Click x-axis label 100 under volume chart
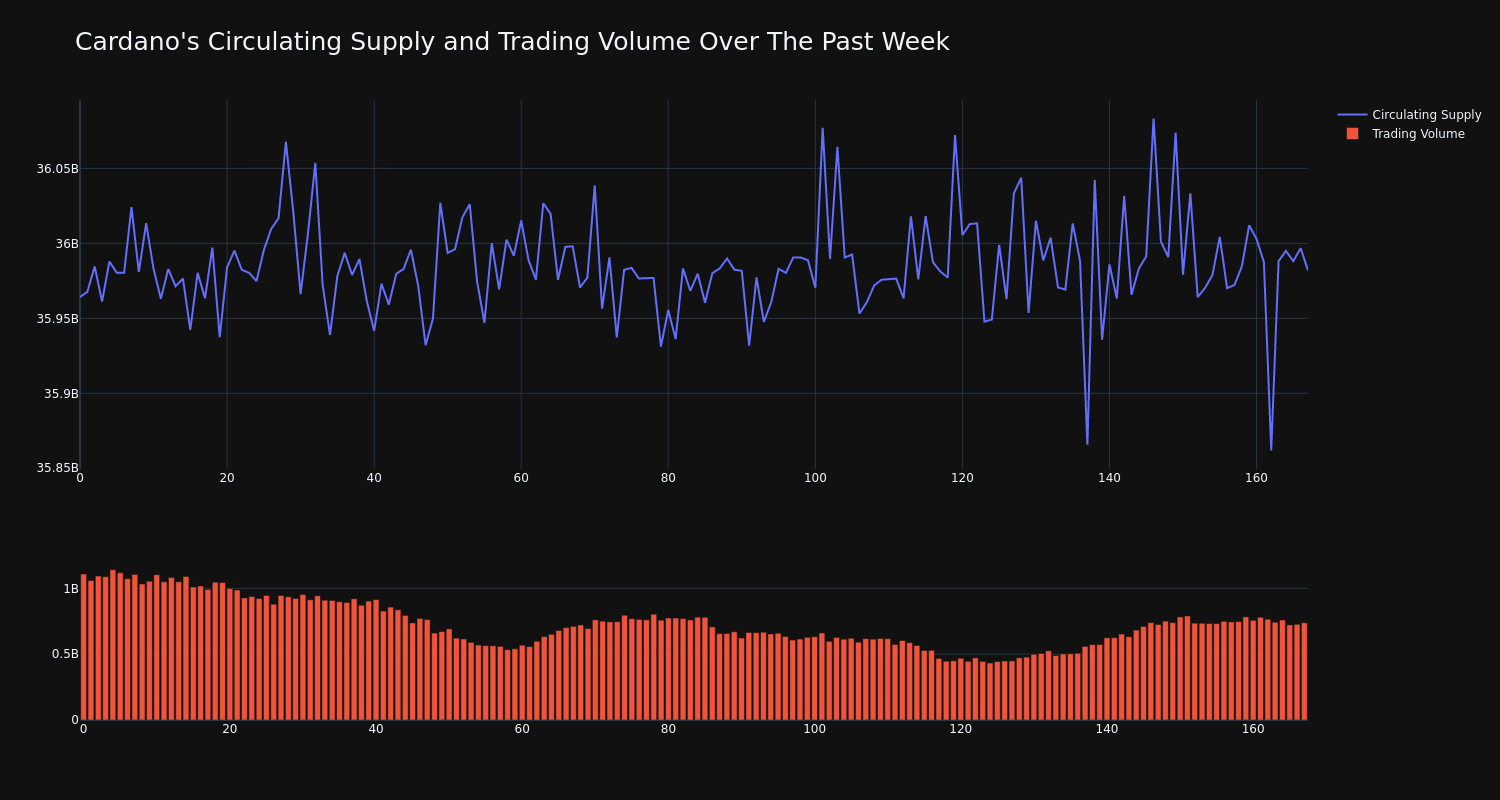This screenshot has width=1500, height=800. point(815,729)
